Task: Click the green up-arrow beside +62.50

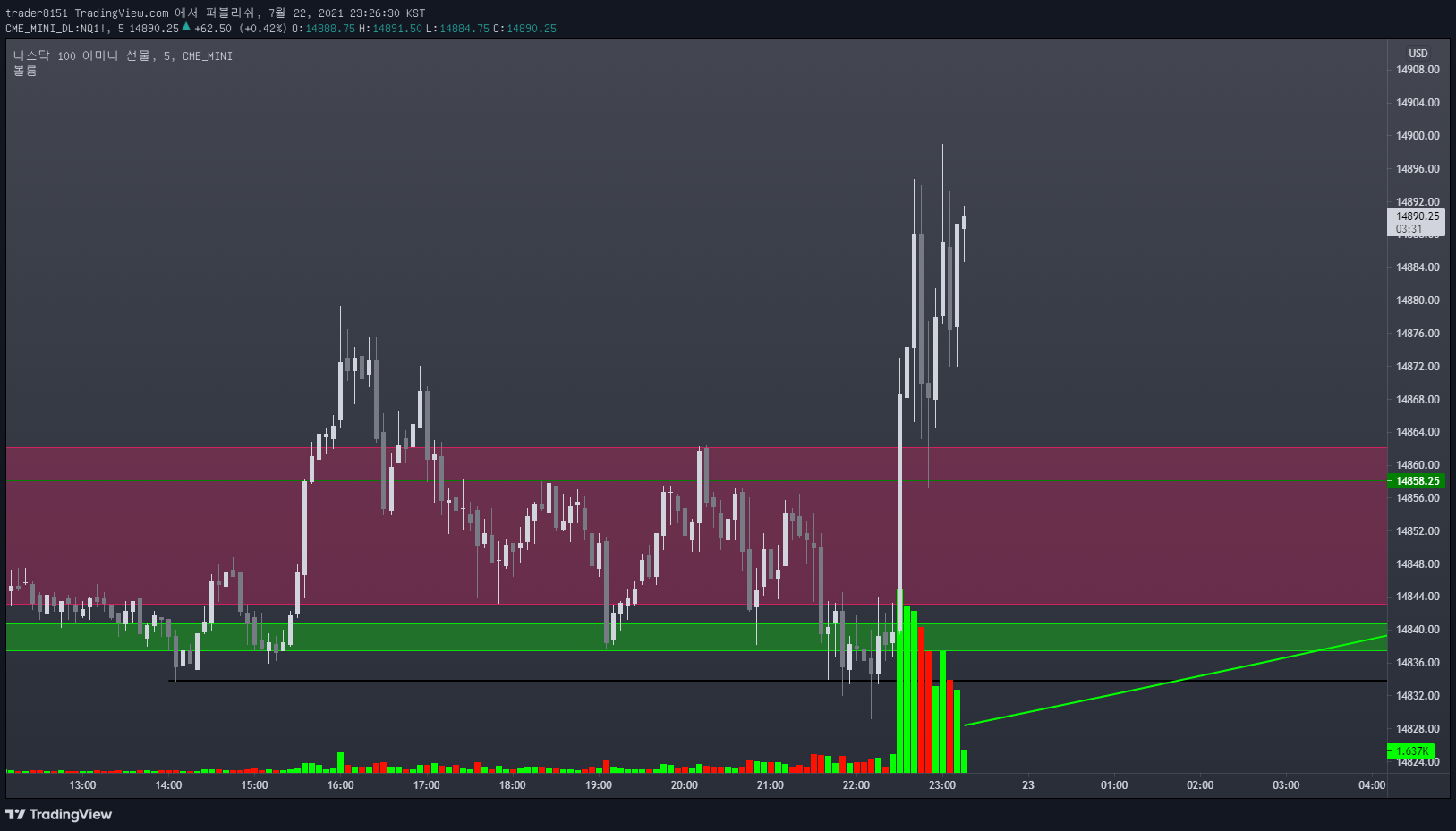Action: 186,27
